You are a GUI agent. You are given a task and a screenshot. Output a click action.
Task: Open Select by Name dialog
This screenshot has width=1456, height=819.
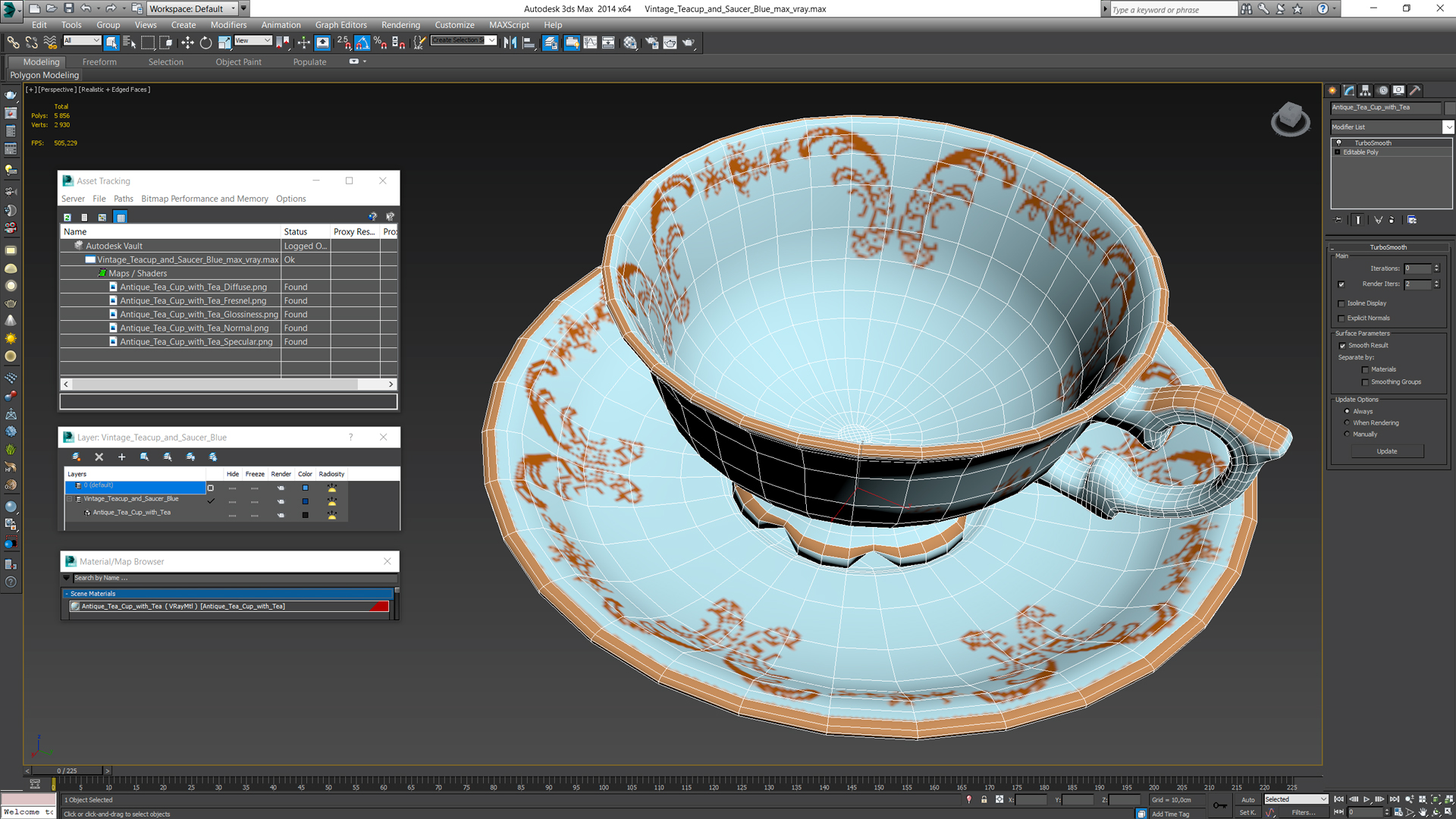129,42
